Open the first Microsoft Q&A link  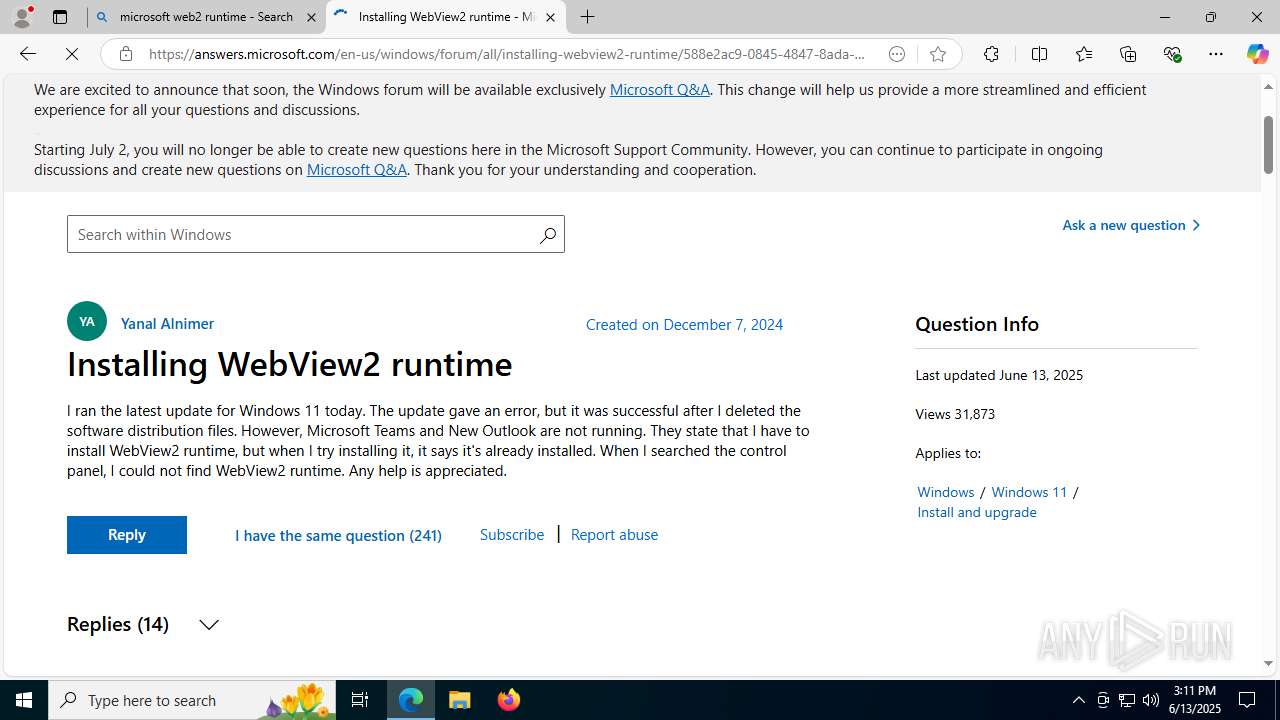point(660,89)
